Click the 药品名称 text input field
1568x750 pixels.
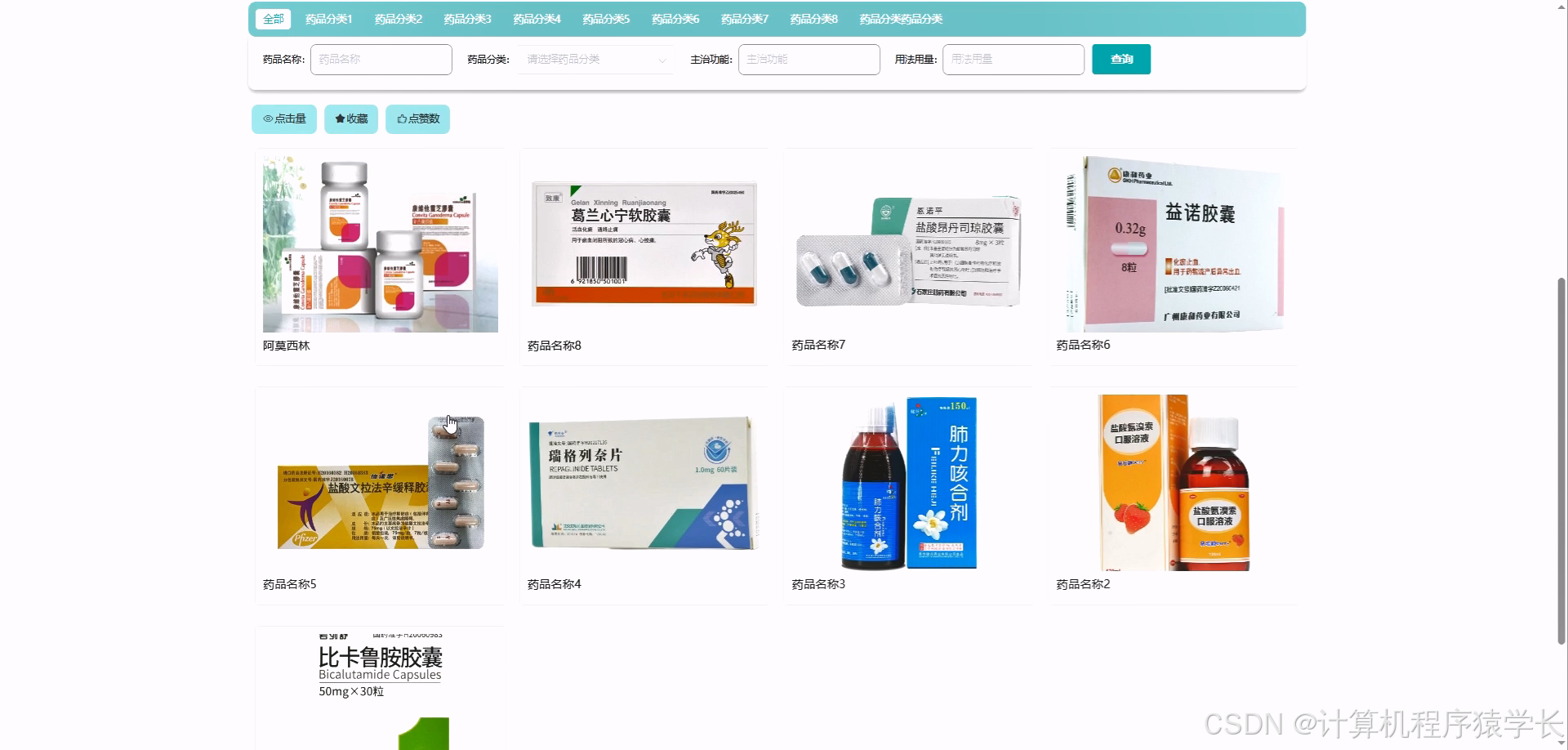pos(381,59)
